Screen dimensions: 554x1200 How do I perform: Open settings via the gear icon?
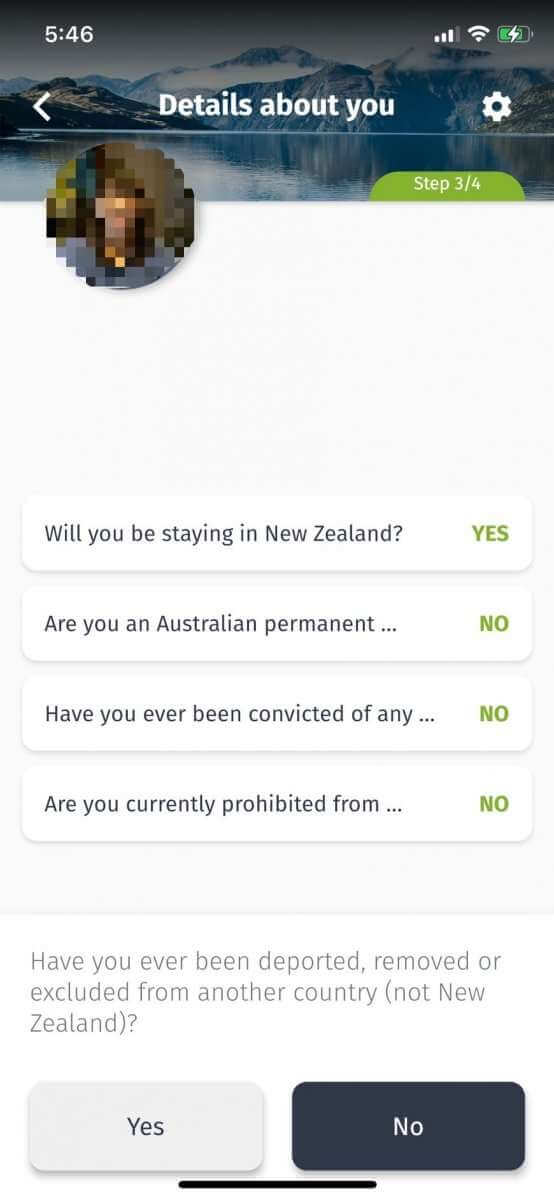496,107
